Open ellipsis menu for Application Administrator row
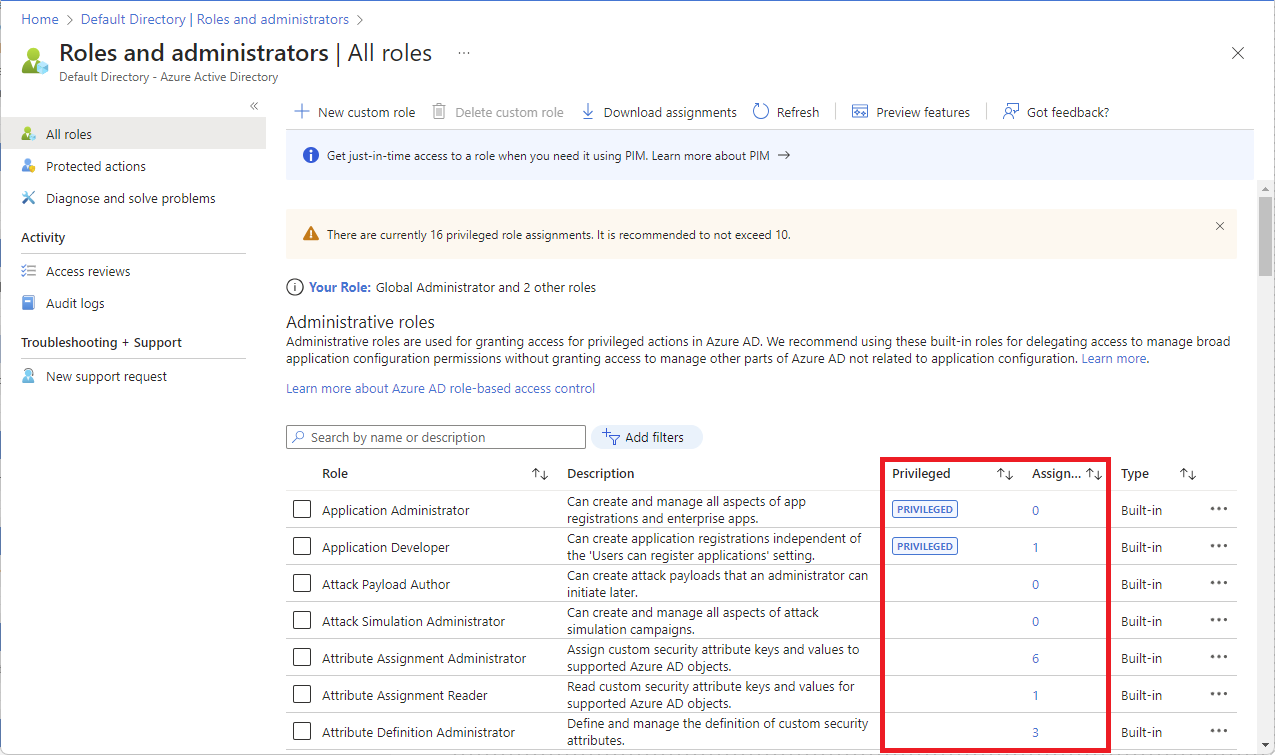This screenshot has width=1275, height=755. click(x=1218, y=509)
